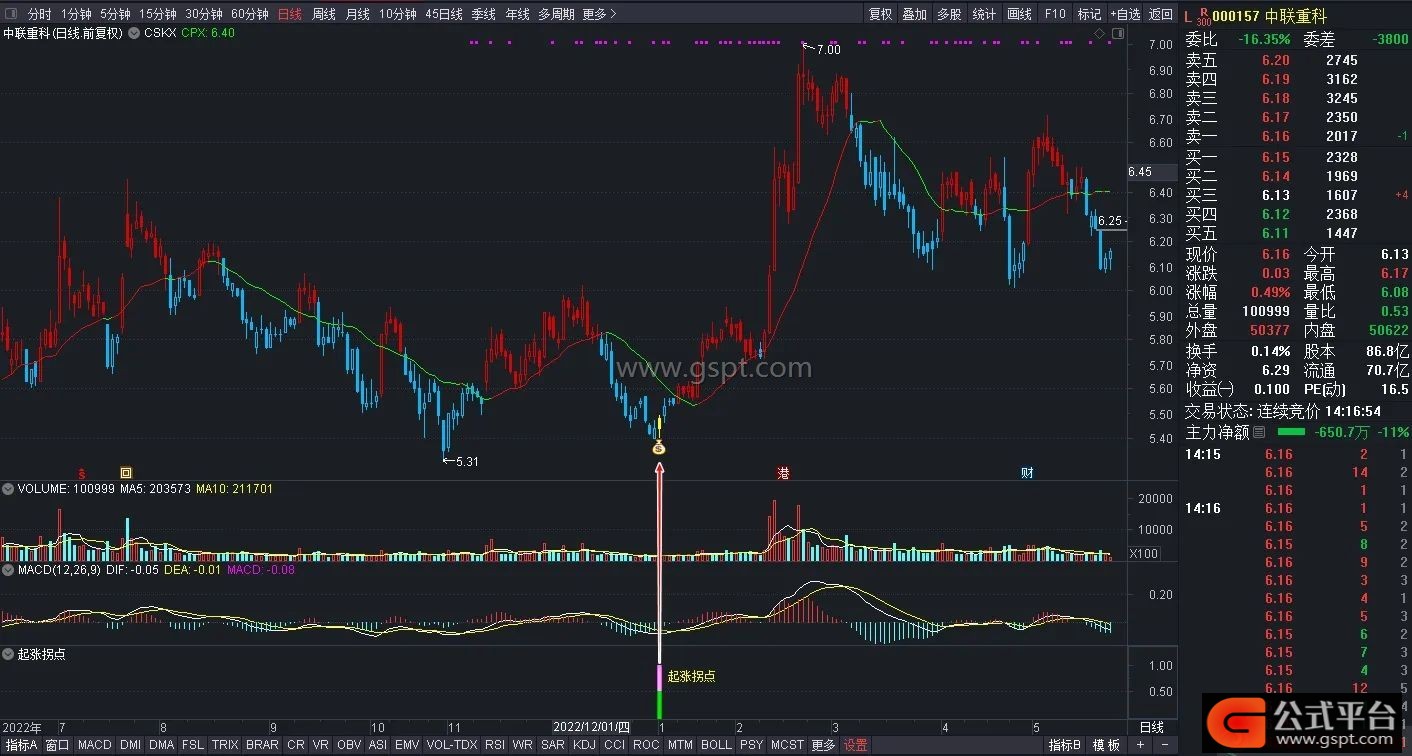The height and width of the screenshot is (756, 1412).
Task: Open 更多 indicators in bottom bar
Action: (823, 745)
